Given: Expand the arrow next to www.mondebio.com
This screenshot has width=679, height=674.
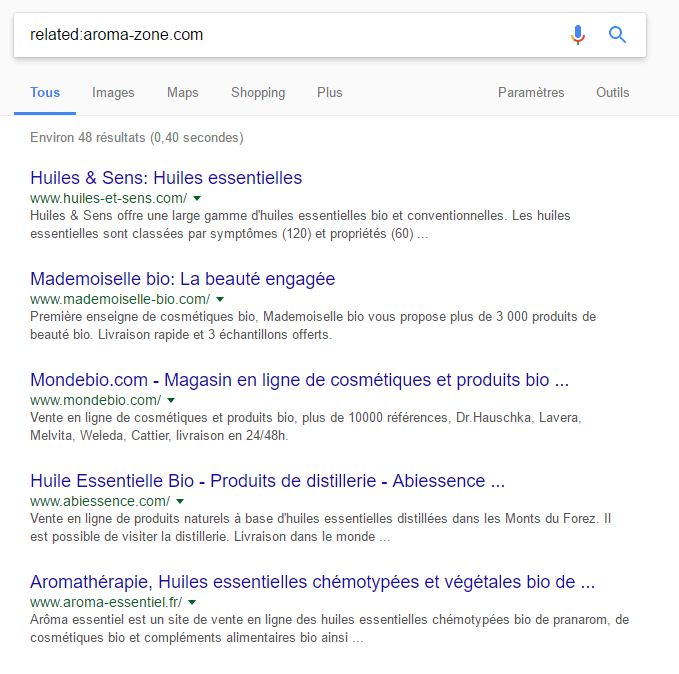Looking at the screenshot, I should (171, 400).
